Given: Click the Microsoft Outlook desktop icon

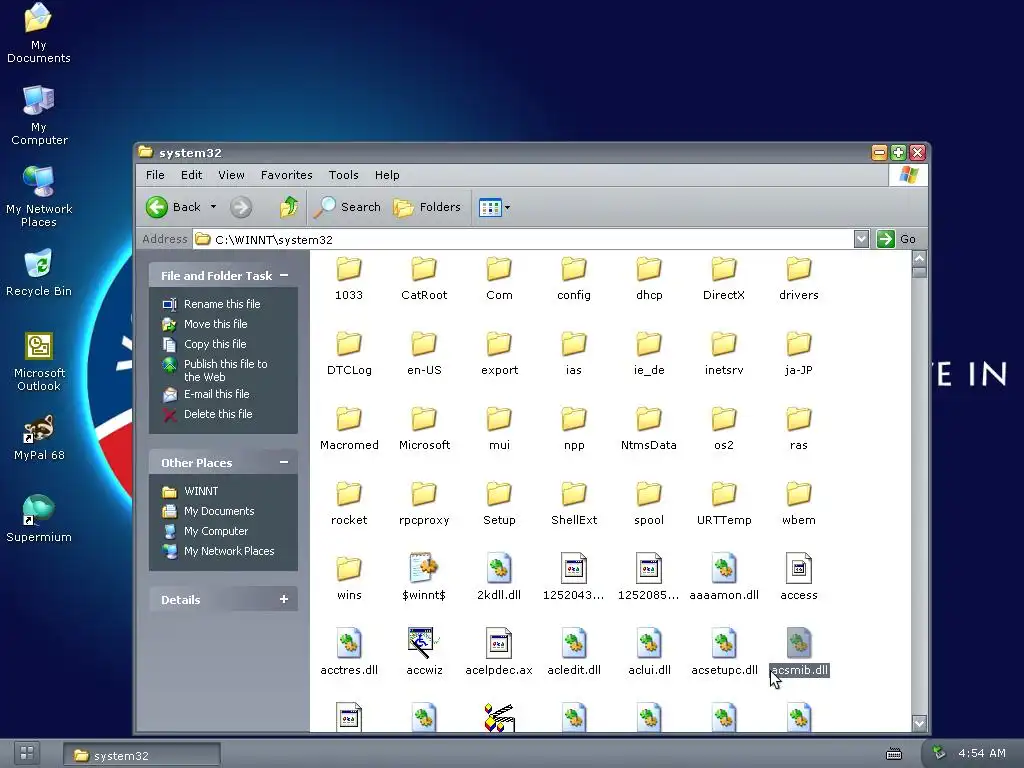Looking at the screenshot, I should click(x=39, y=361).
